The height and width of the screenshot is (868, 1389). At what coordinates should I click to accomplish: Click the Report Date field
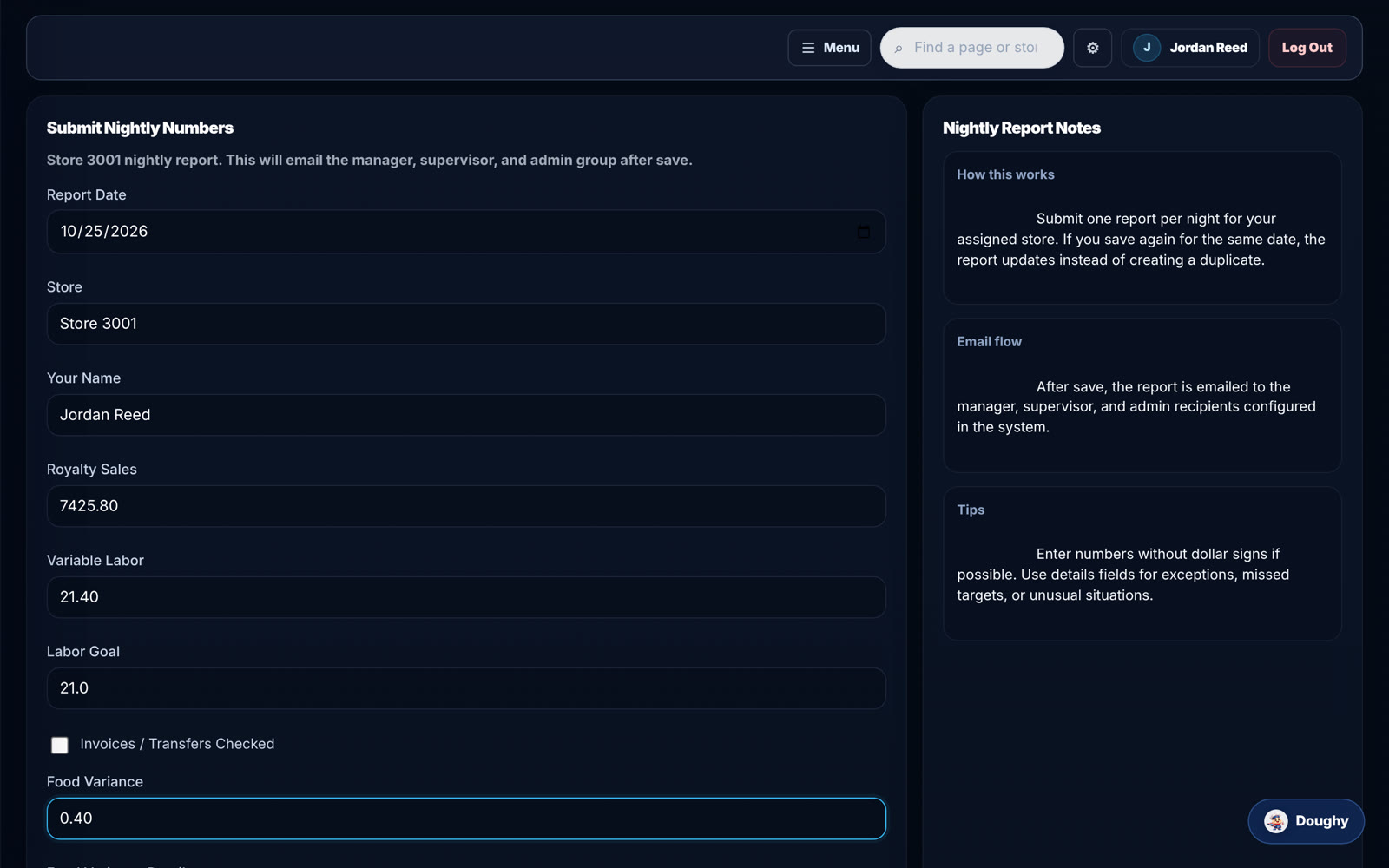(466, 232)
